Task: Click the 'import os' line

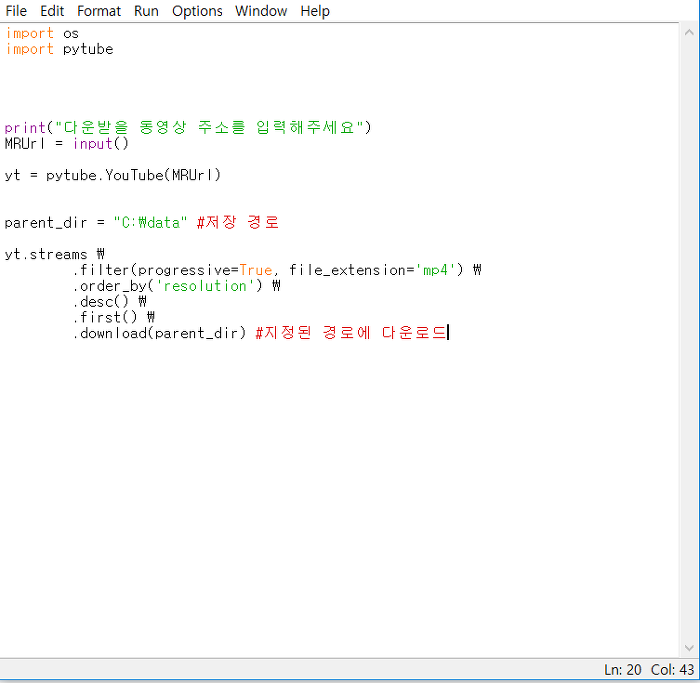Action: pyautogui.click(x=42, y=33)
